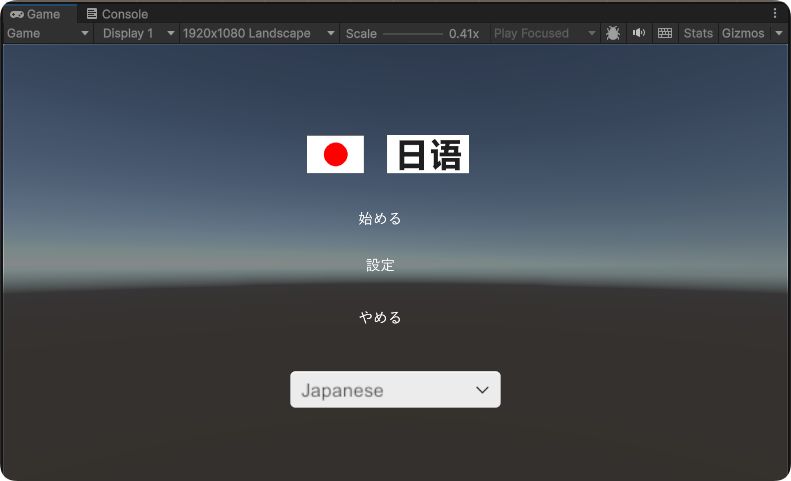This screenshot has width=791, height=481.
Task: Click the 始める start button
Action: pos(380,219)
